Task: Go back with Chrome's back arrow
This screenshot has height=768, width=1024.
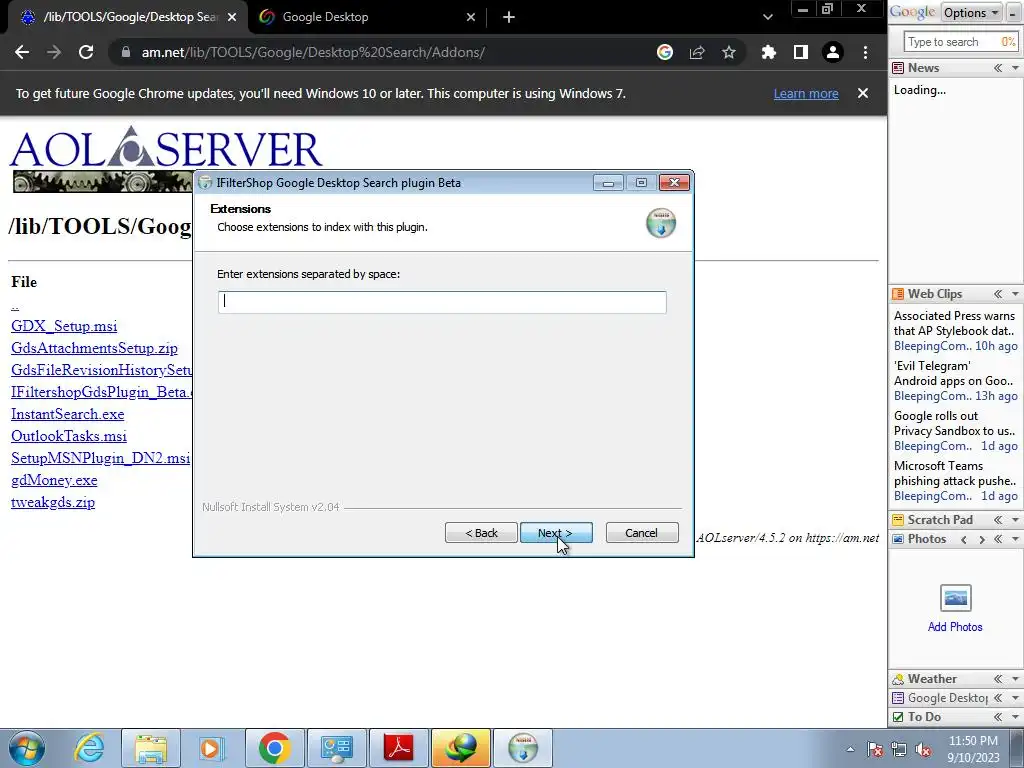Action: pos(22,52)
